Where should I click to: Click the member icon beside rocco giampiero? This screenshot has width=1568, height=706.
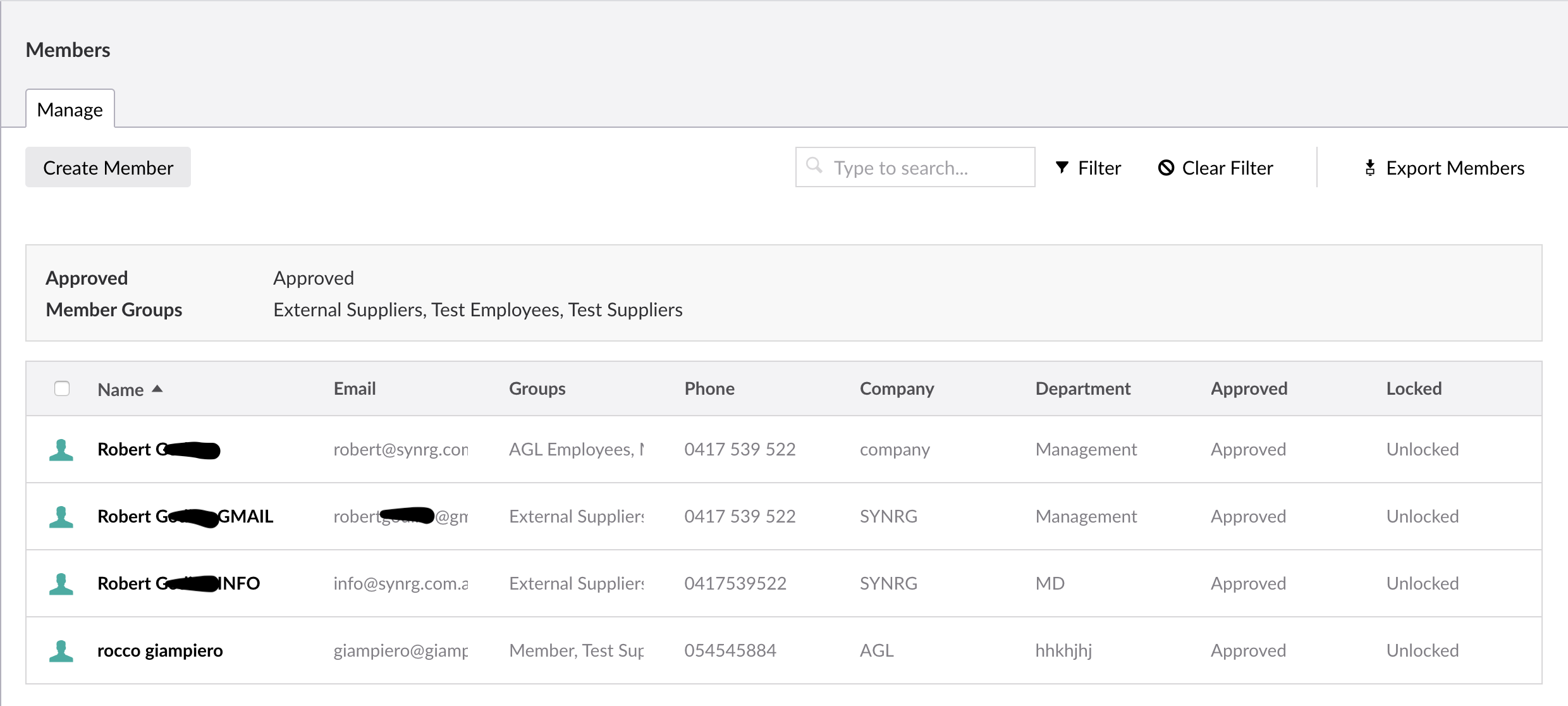tap(61, 651)
